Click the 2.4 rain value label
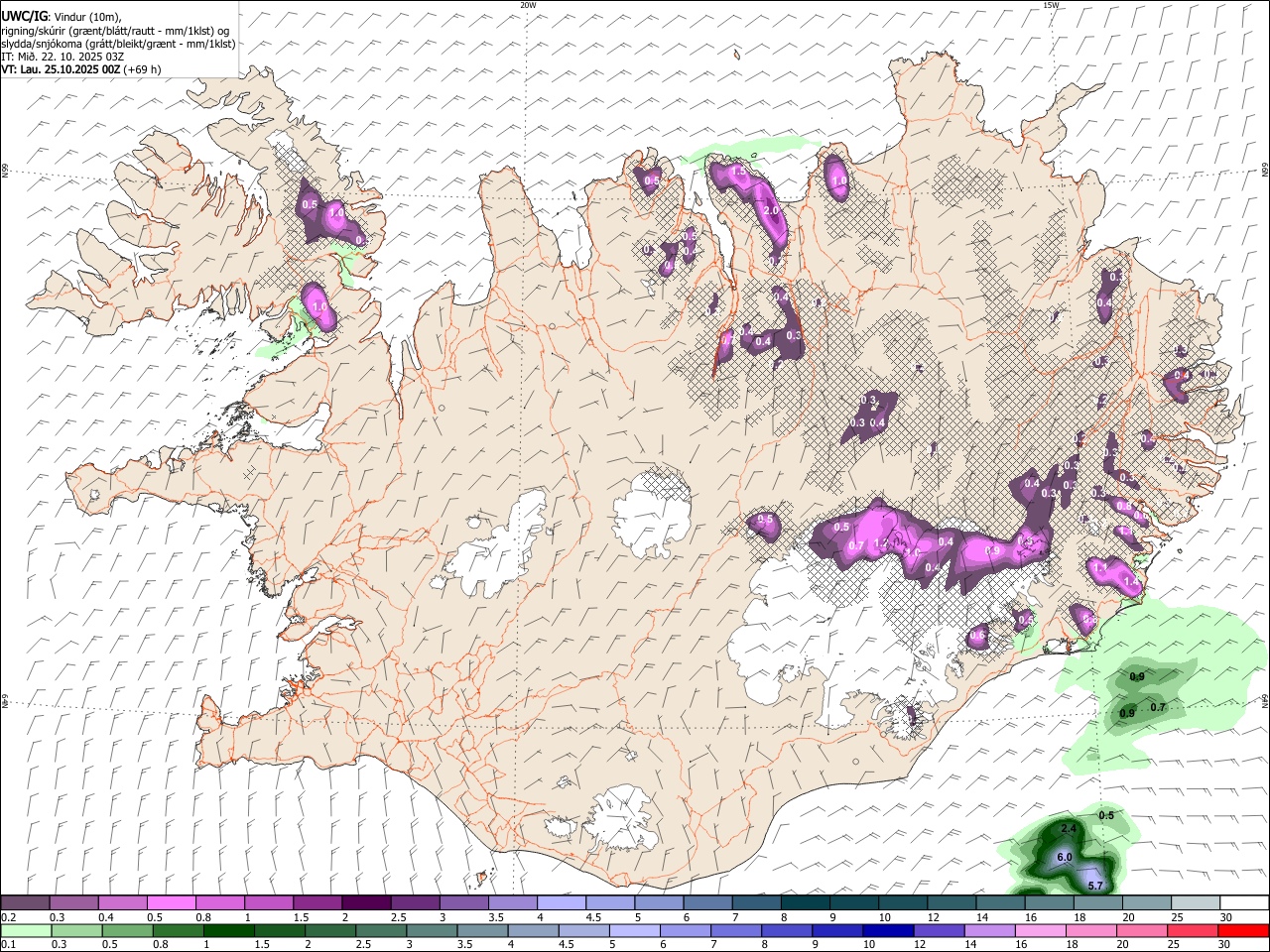Viewport: 1270px width, 952px height. pyautogui.click(x=1069, y=828)
